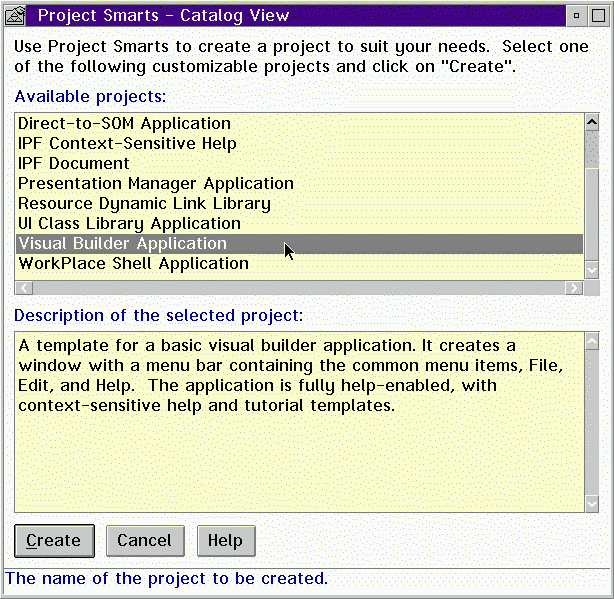This screenshot has width=614, height=599.
Task: Select Direct-to-SOM Application project
Action: click(x=300, y=124)
